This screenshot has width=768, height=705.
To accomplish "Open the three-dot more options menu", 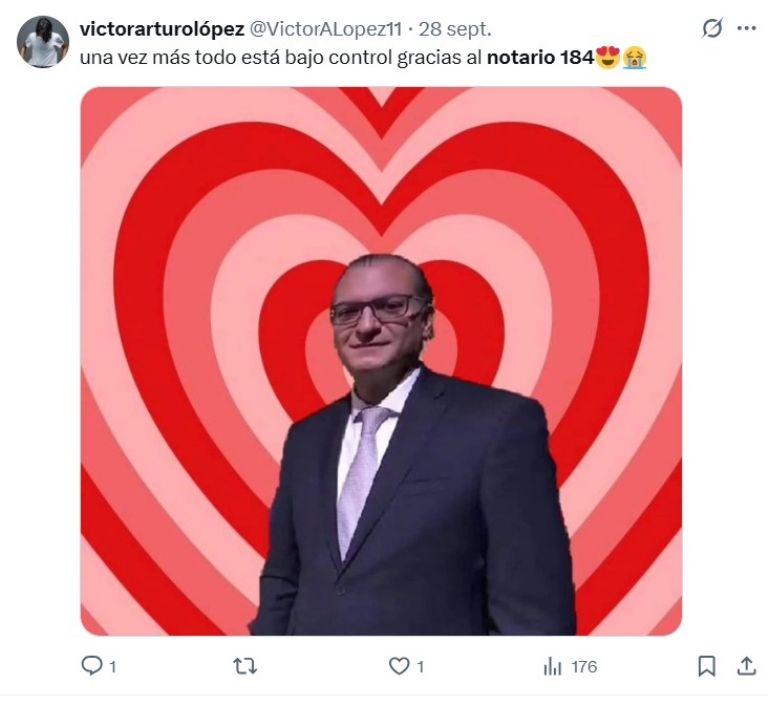I will point(746,28).
